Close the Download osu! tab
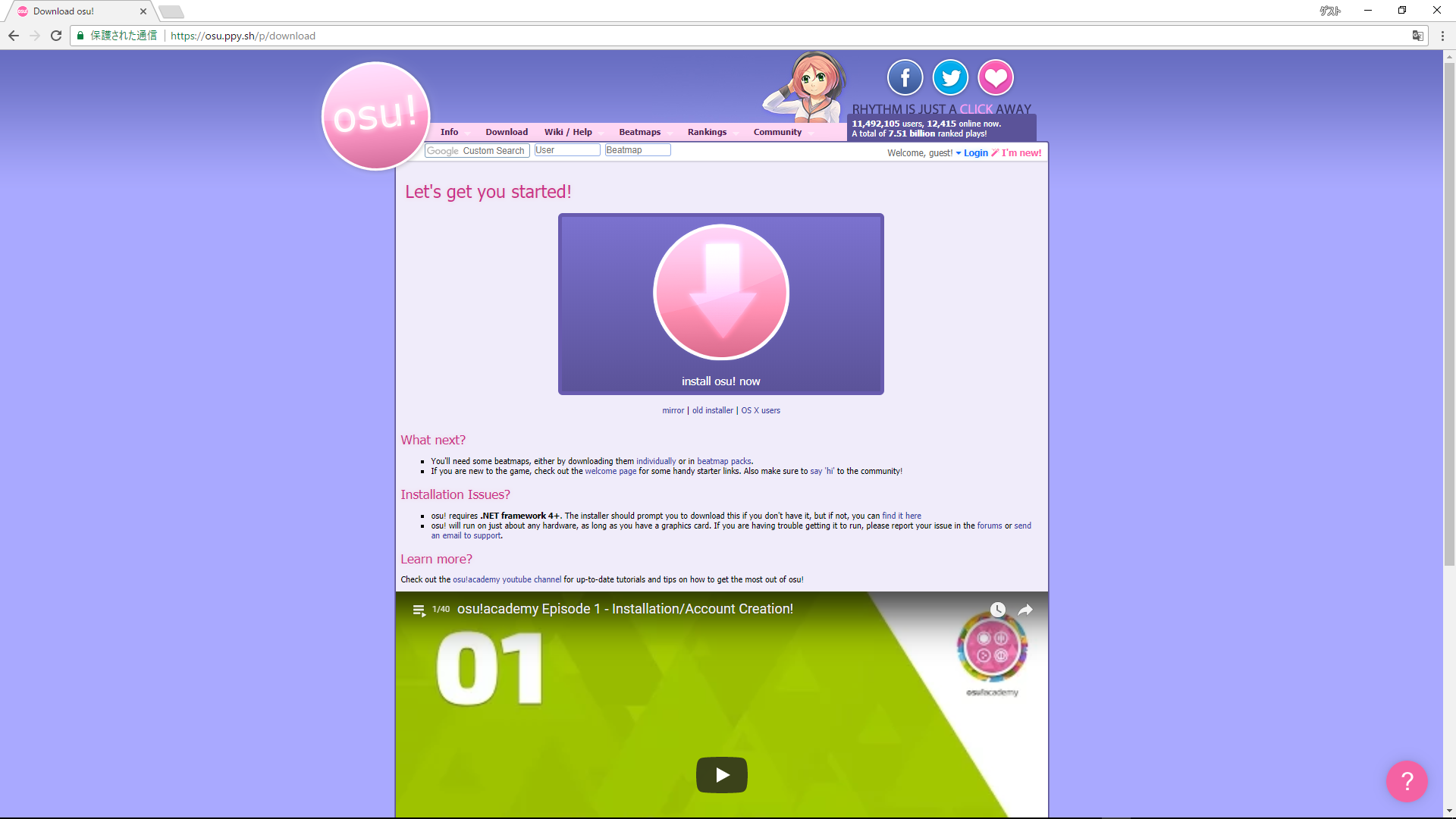Screen dimensions: 1456x819 [x=143, y=11]
